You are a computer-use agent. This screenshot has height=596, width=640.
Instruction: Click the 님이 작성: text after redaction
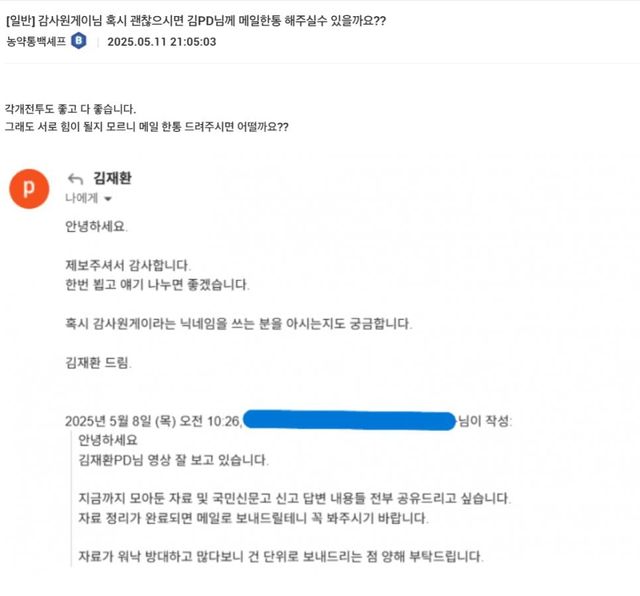[485, 420]
